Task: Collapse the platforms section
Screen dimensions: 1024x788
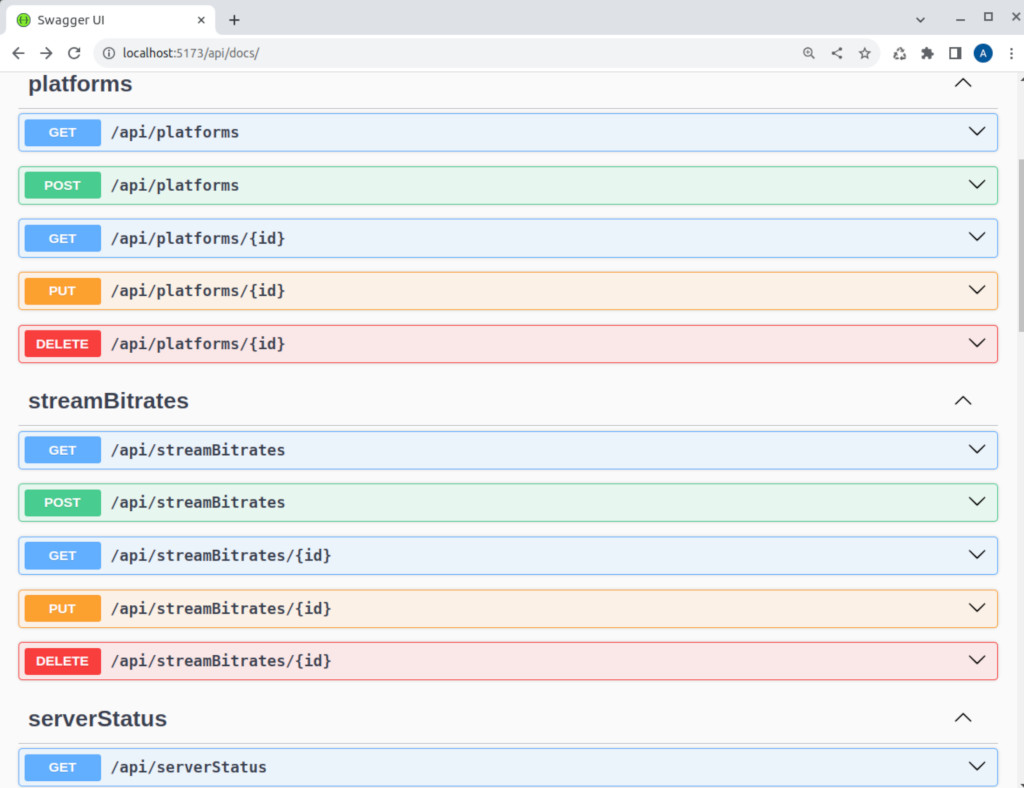Action: (x=962, y=84)
